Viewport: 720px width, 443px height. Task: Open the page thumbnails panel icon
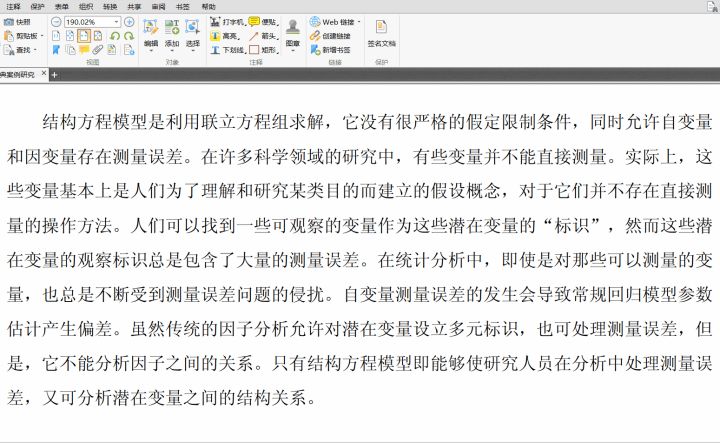70,50
